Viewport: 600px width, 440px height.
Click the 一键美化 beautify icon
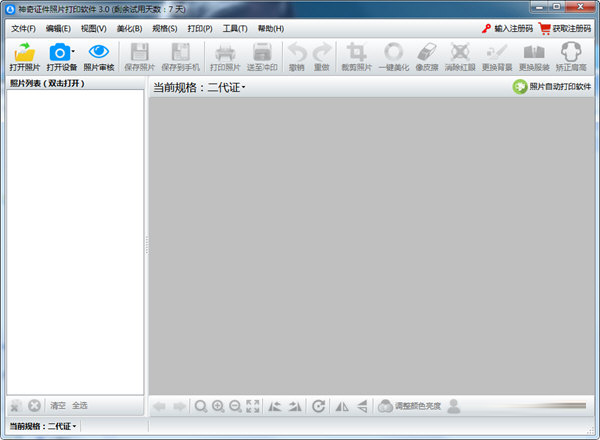[x=395, y=52]
